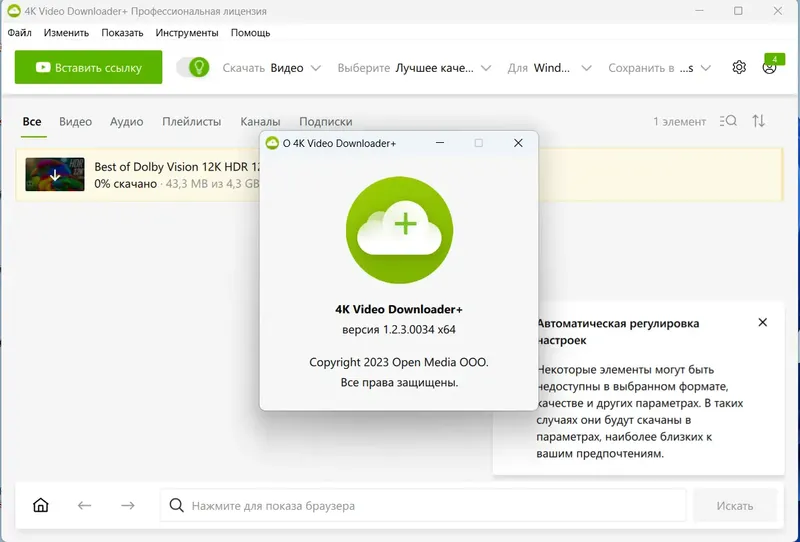
Task: Click the search-in-list icon
Action: pos(728,121)
